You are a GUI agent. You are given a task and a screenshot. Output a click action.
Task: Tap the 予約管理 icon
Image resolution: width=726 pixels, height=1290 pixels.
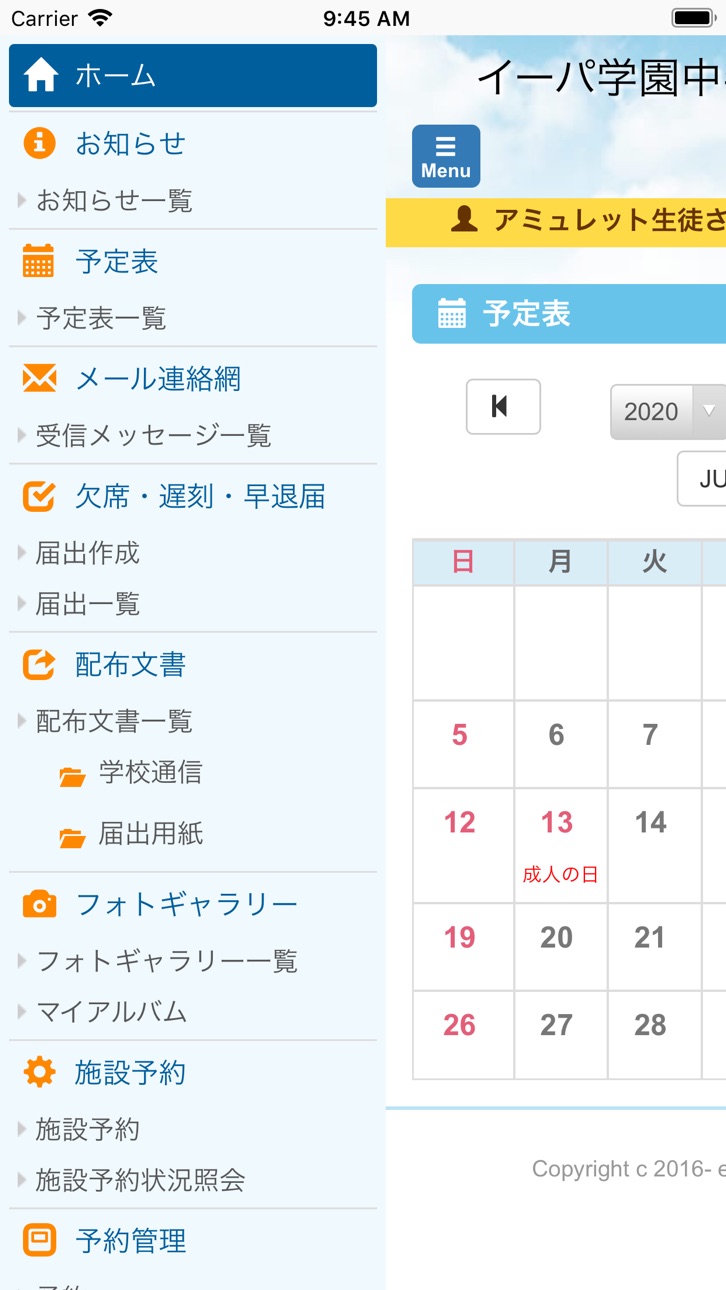click(x=39, y=1240)
